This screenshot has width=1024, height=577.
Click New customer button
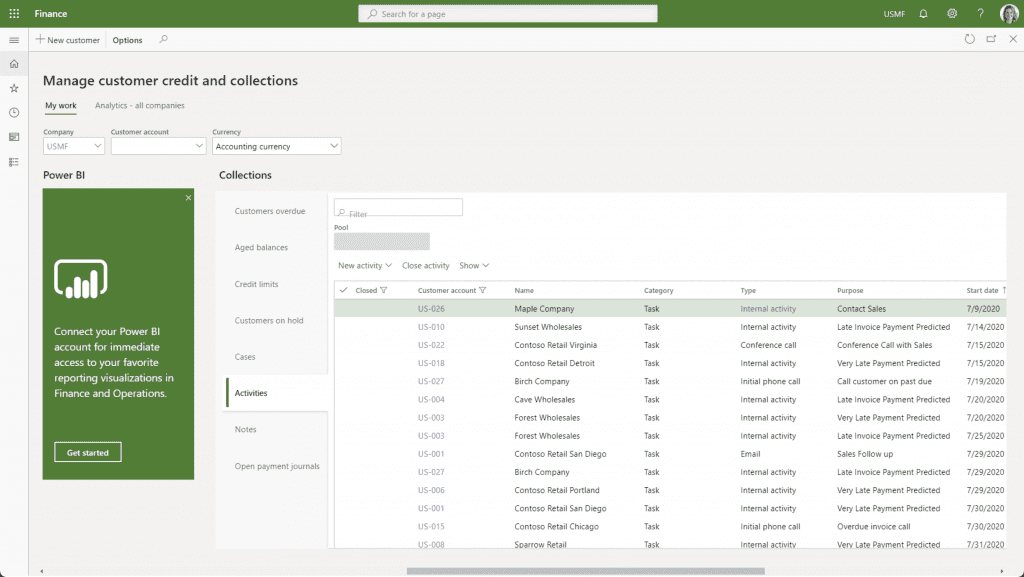pos(68,40)
